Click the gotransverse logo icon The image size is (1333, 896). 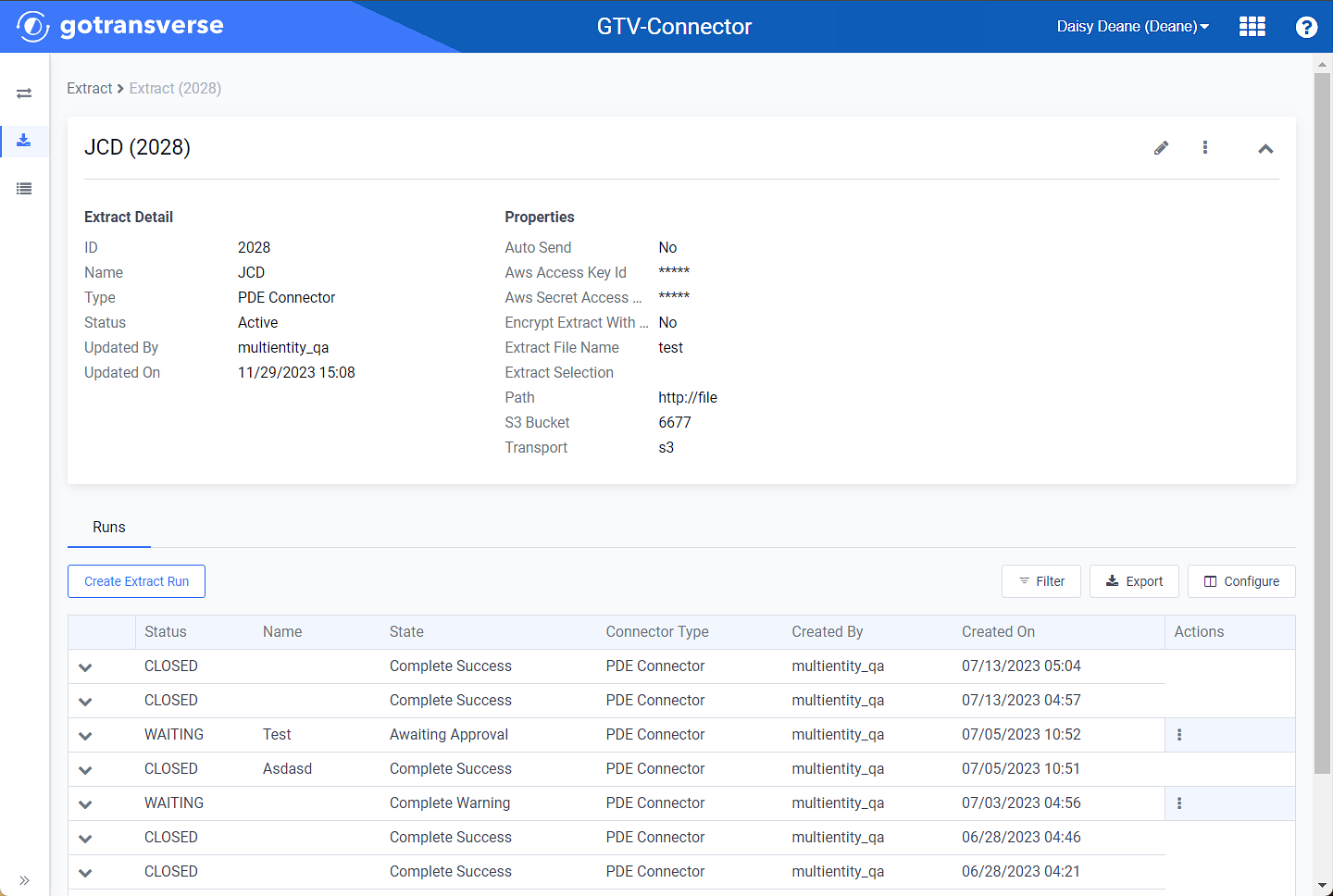(32, 26)
